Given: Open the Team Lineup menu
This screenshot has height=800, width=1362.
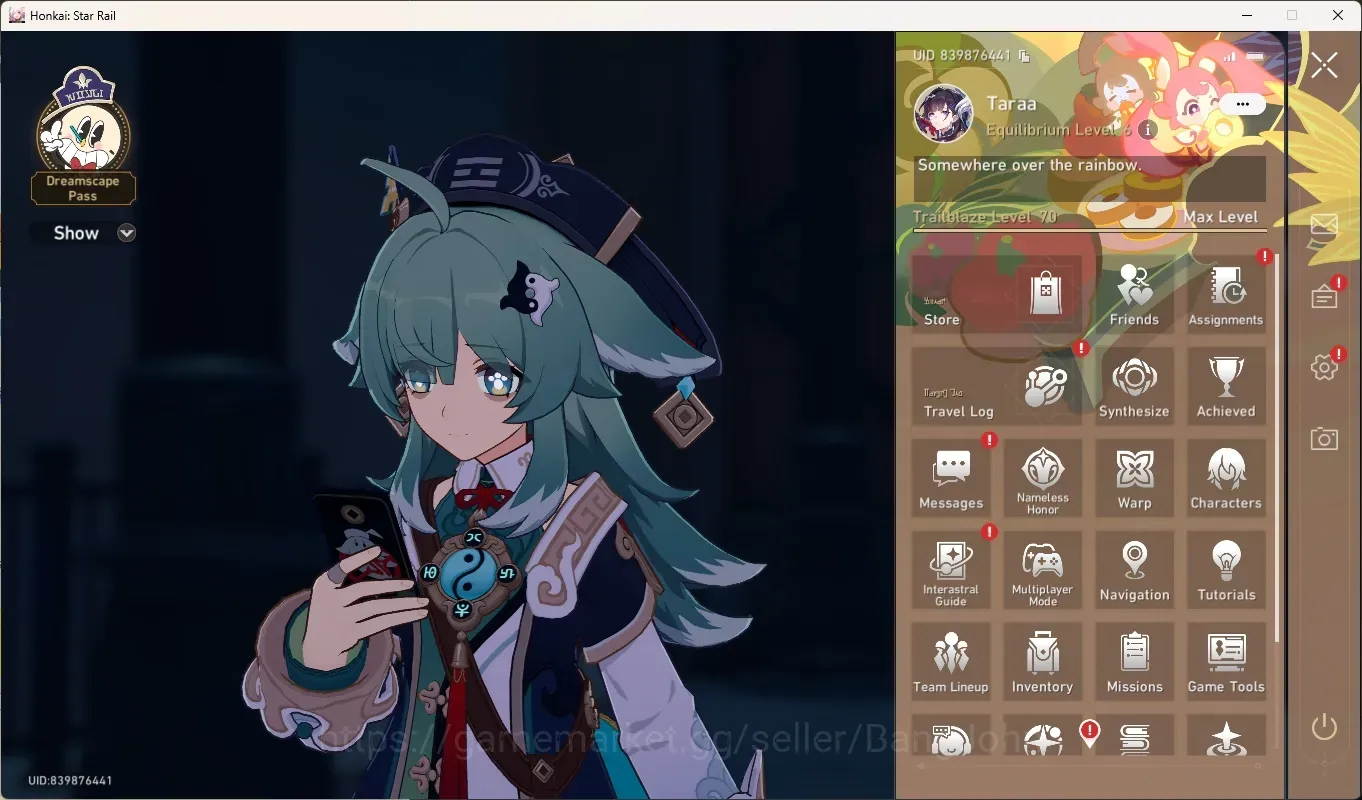Looking at the screenshot, I should [951, 662].
